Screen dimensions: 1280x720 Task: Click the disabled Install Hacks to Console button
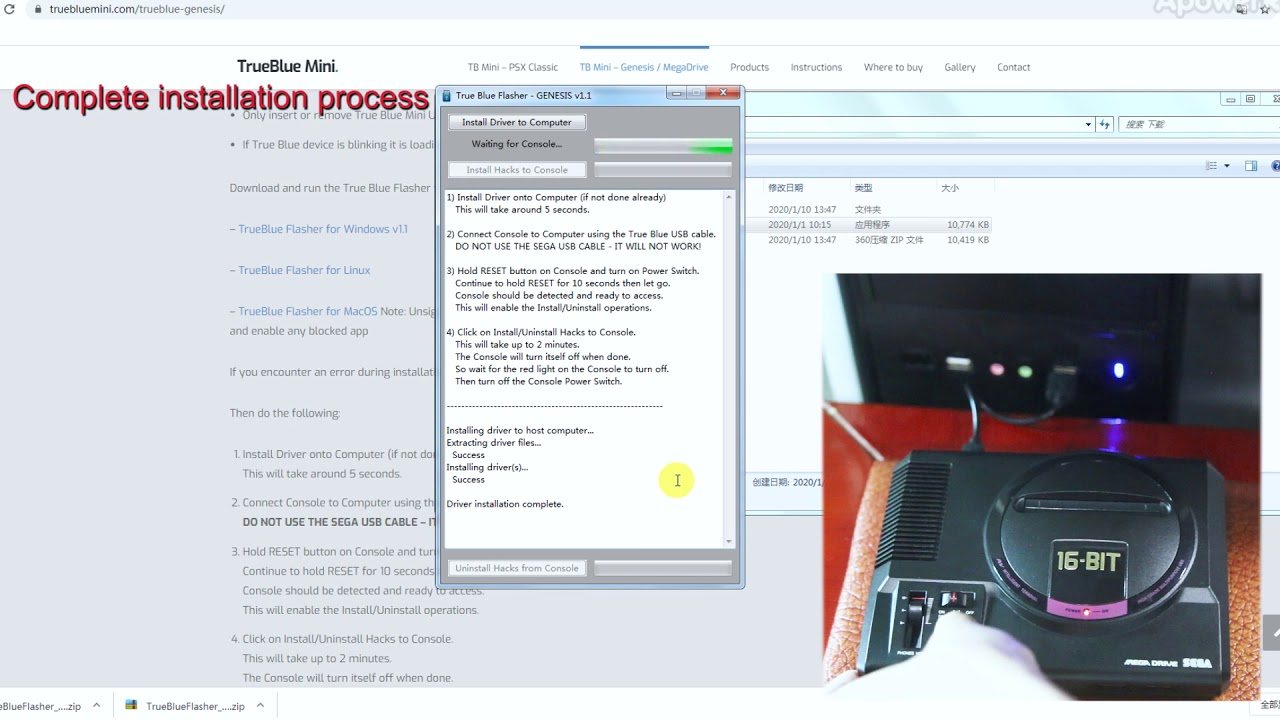pos(517,170)
